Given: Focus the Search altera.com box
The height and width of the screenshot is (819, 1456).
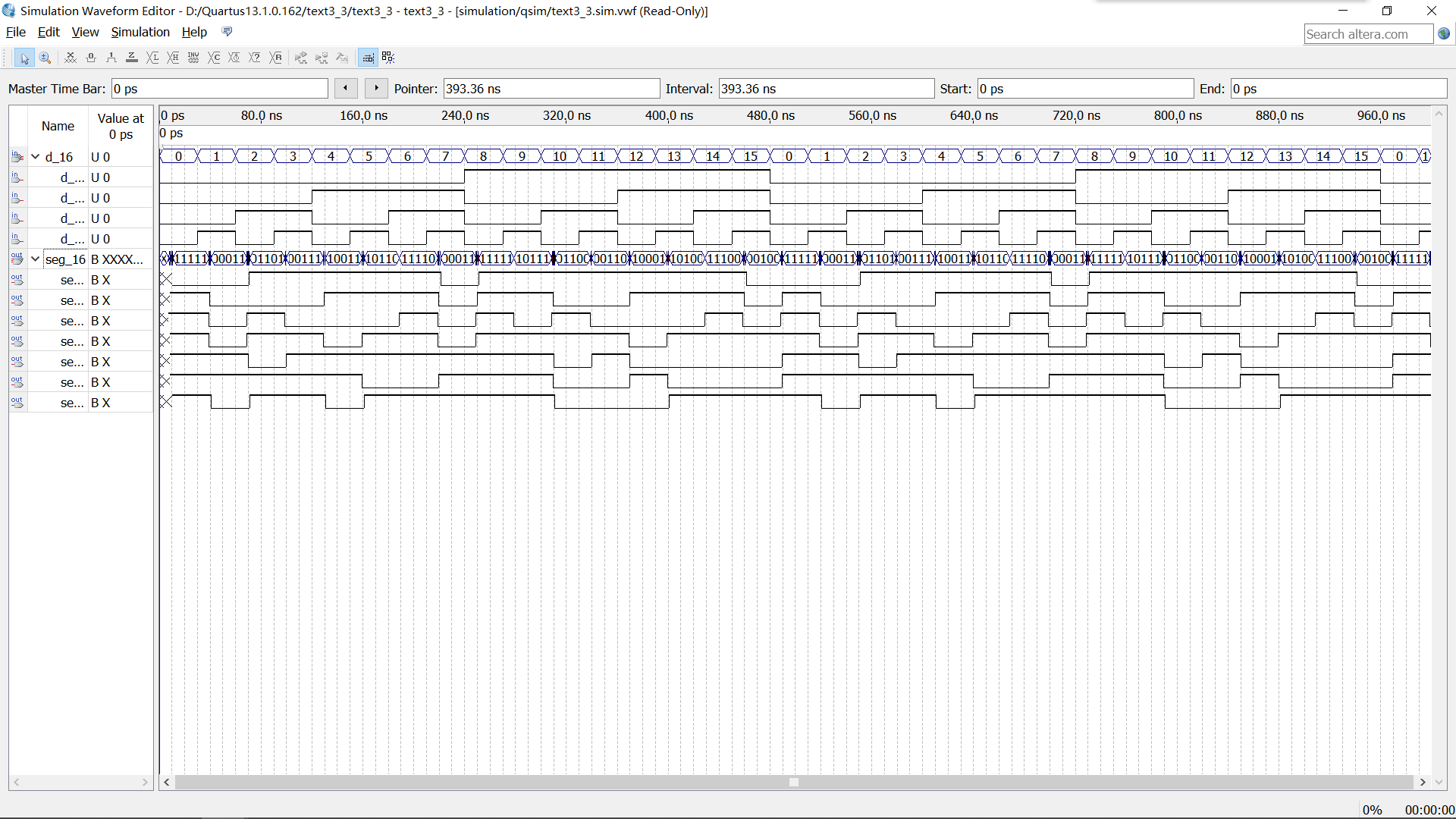Looking at the screenshot, I should pyautogui.click(x=1368, y=34).
